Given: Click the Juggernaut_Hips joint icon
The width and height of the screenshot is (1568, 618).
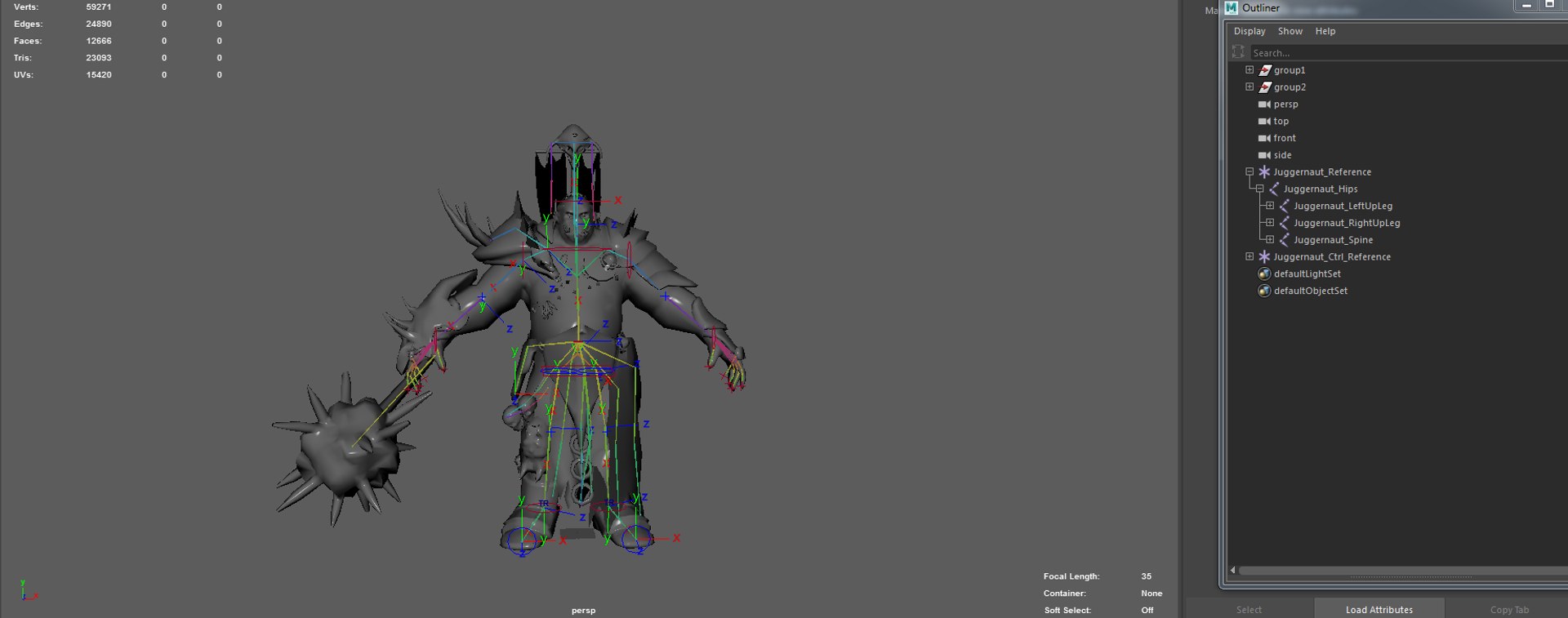Looking at the screenshot, I should point(1274,189).
